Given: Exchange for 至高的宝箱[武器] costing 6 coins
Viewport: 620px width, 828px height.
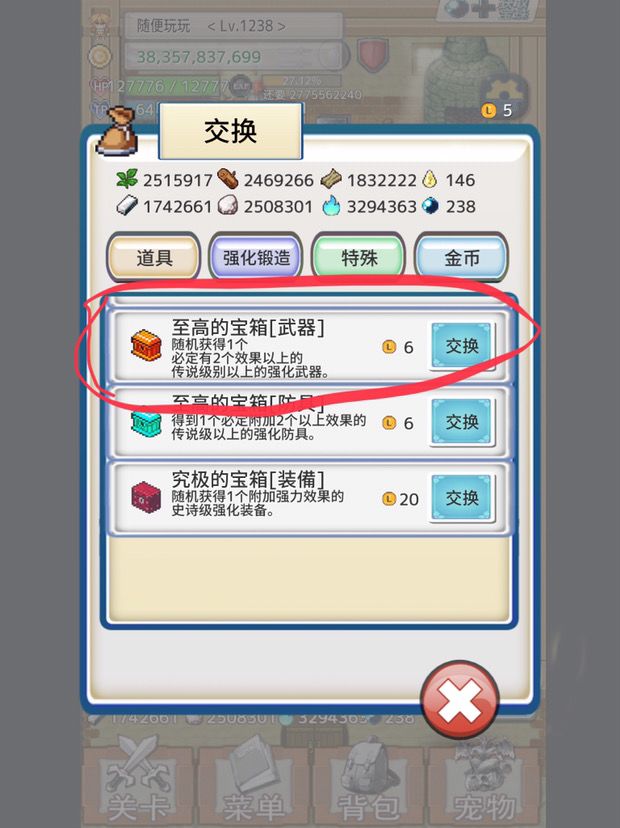Looking at the screenshot, I should 462,346.
